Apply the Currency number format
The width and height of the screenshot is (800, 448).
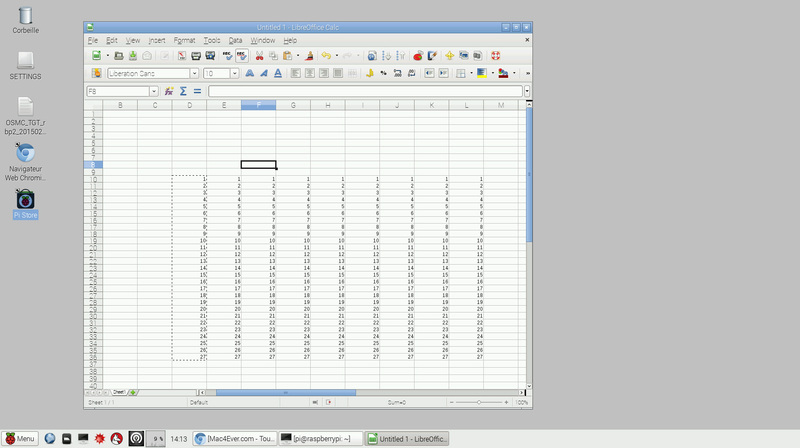(369, 73)
